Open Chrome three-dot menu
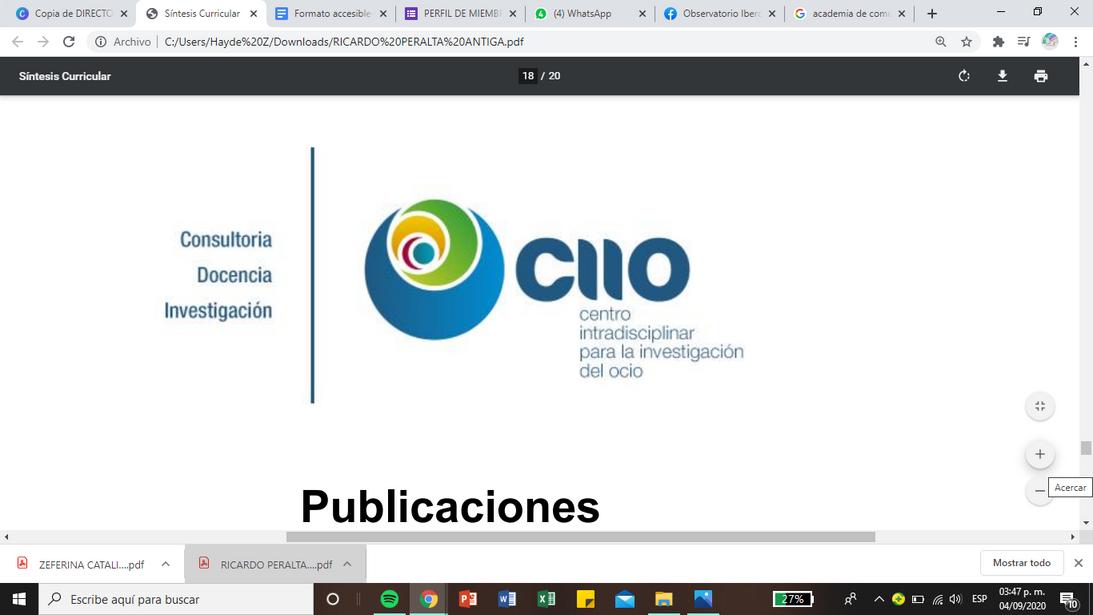Screen dimensions: 1093x615 1076,42
